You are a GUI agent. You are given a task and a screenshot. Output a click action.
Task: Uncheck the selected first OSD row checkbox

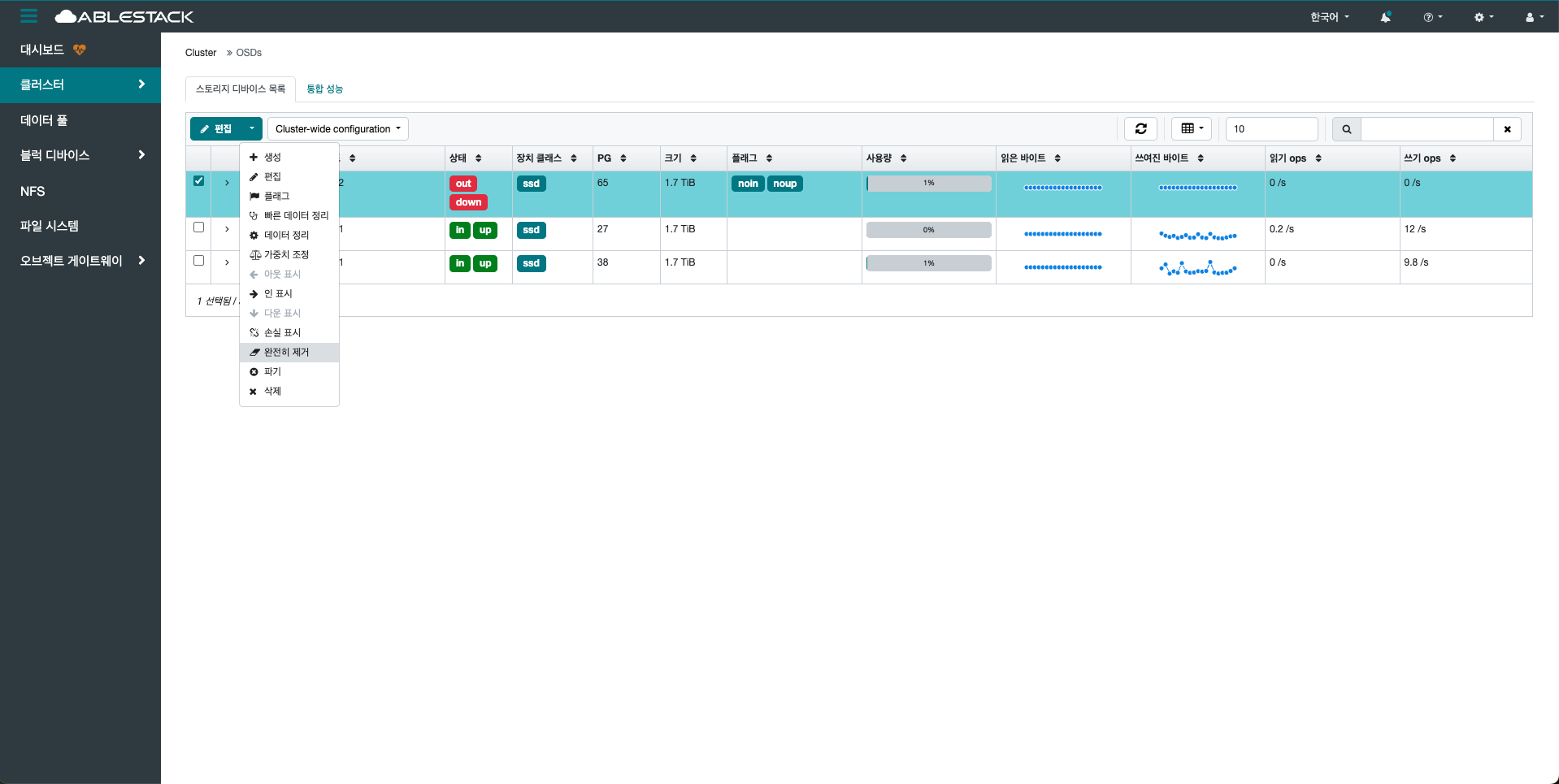pyautogui.click(x=198, y=181)
